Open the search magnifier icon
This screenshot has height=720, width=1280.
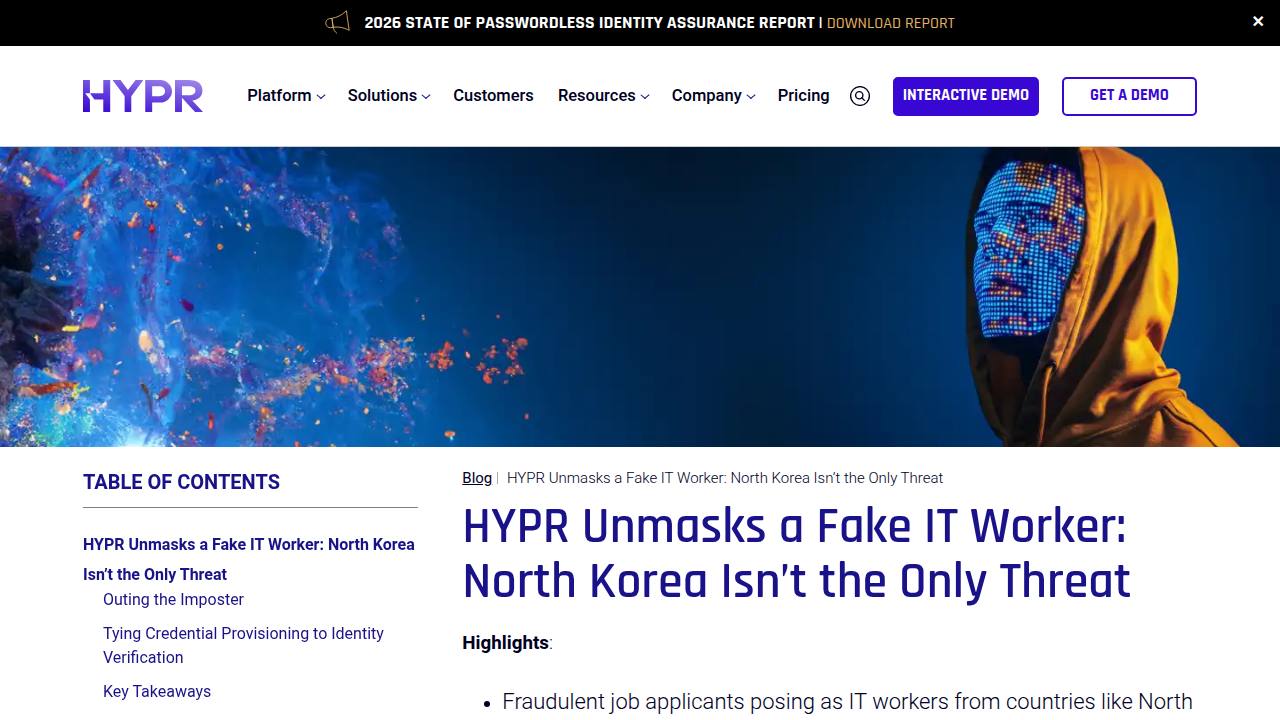[x=860, y=96]
